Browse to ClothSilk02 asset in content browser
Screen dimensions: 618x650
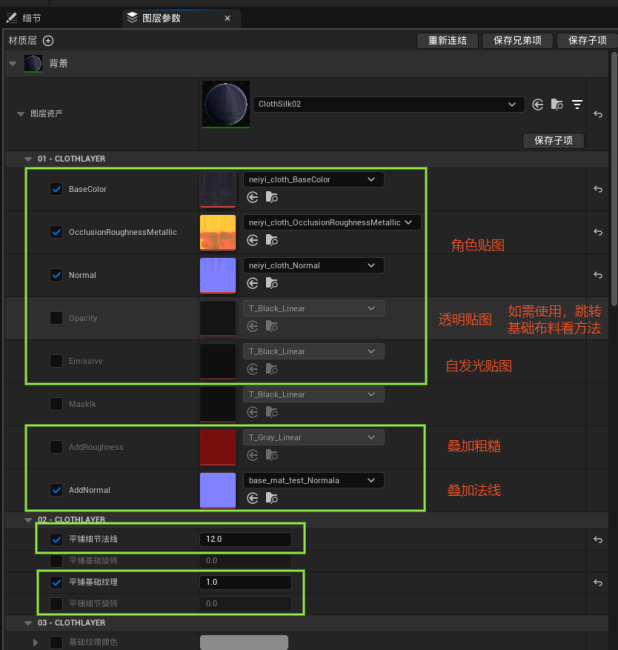click(557, 104)
